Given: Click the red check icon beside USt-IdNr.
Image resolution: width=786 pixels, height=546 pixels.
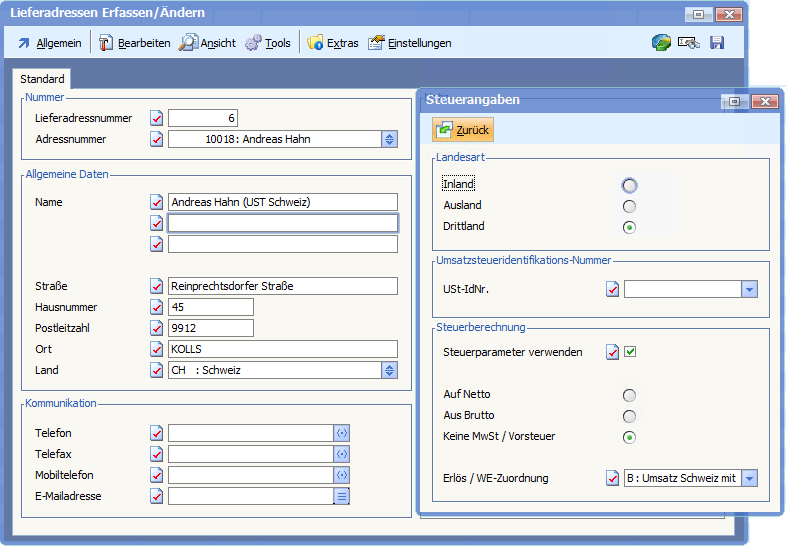Looking at the screenshot, I should pyautogui.click(x=613, y=290).
